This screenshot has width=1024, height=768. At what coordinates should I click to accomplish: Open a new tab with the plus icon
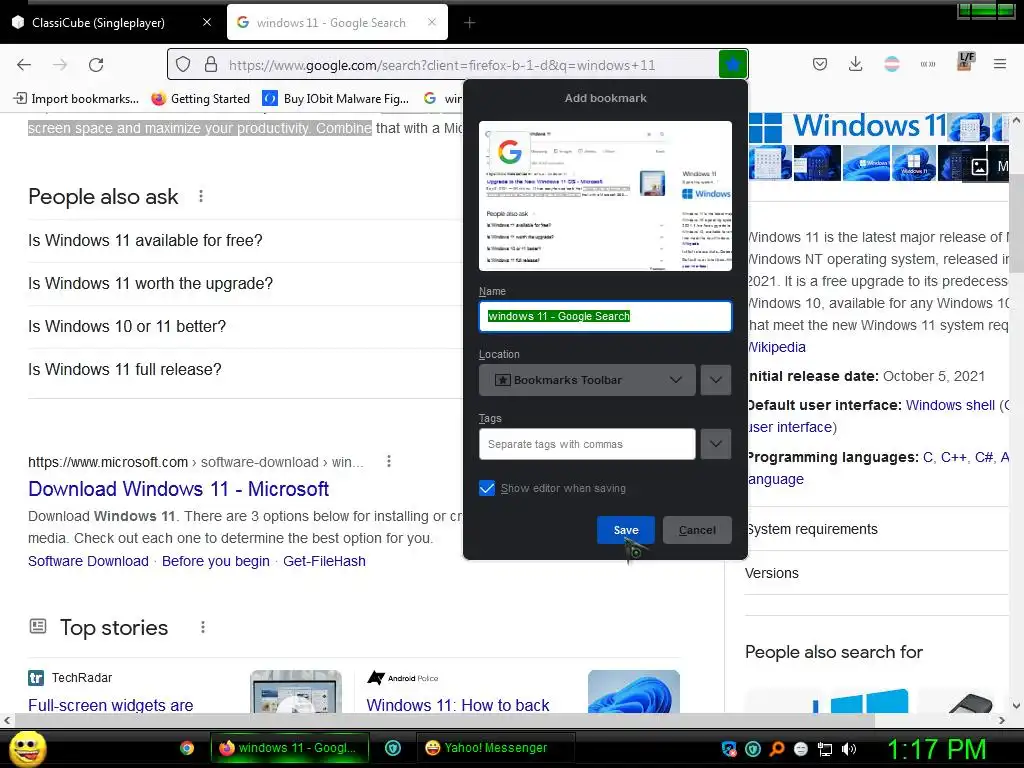click(x=470, y=23)
